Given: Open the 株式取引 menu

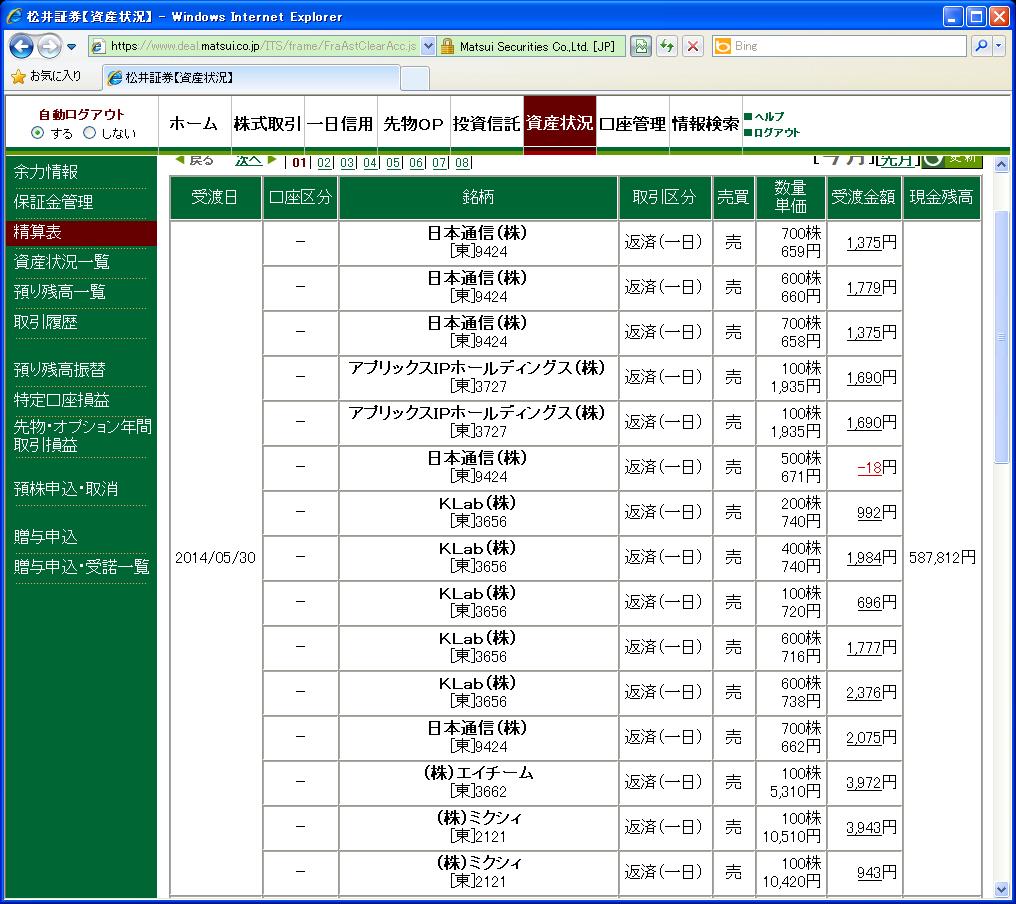Looking at the screenshot, I should (267, 123).
